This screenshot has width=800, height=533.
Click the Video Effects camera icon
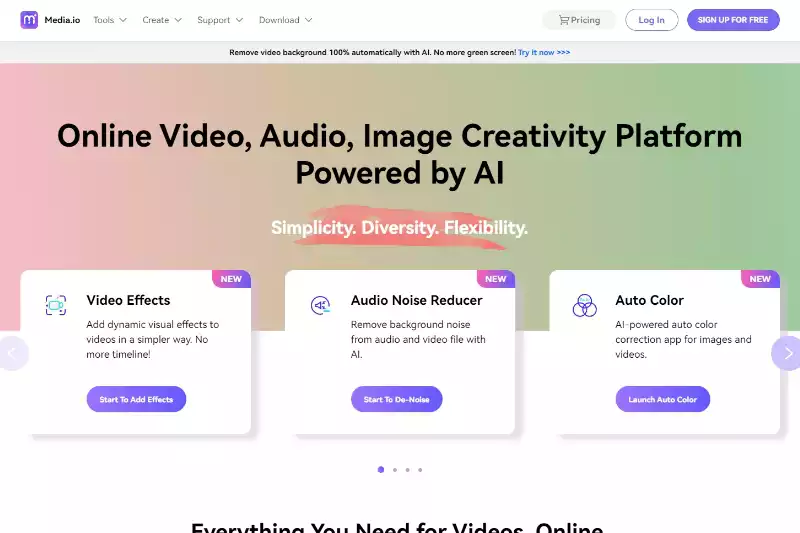tap(56, 305)
